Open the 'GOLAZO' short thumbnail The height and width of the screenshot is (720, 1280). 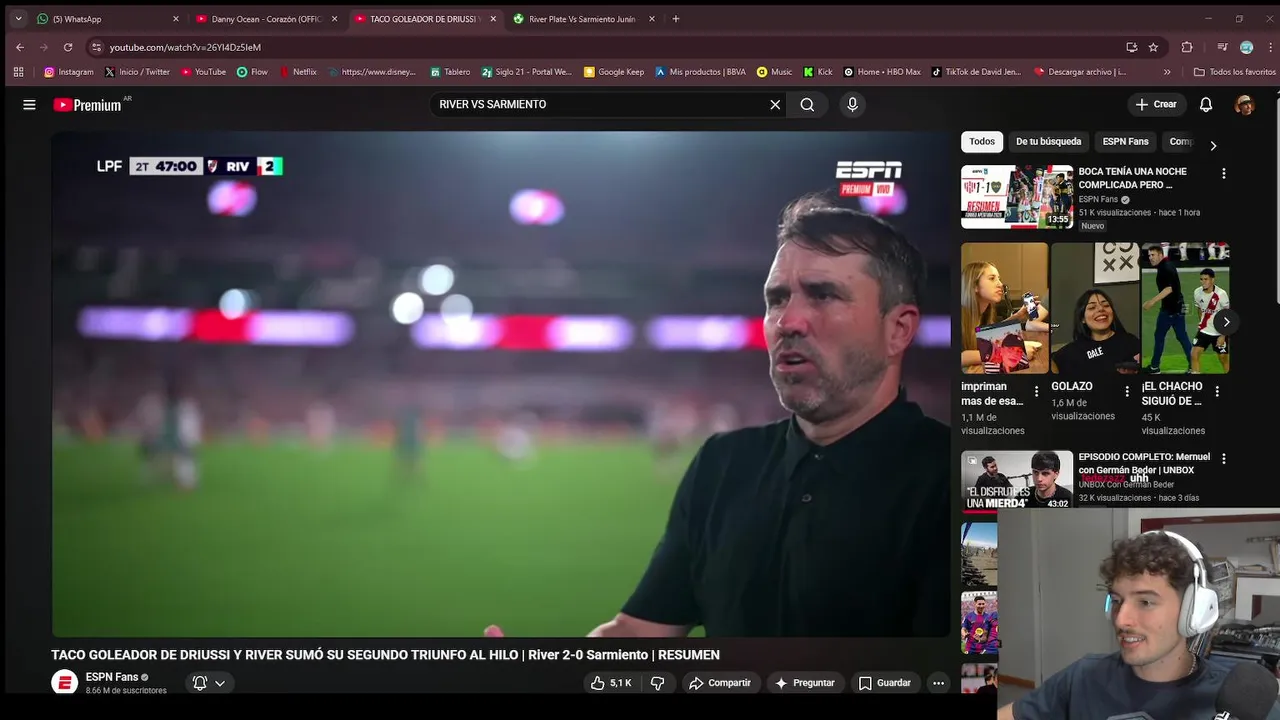click(x=1095, y=308)
